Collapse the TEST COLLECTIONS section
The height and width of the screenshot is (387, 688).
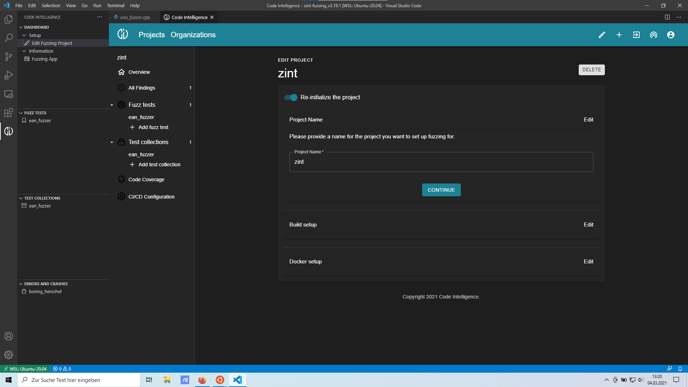pos(21,198)
